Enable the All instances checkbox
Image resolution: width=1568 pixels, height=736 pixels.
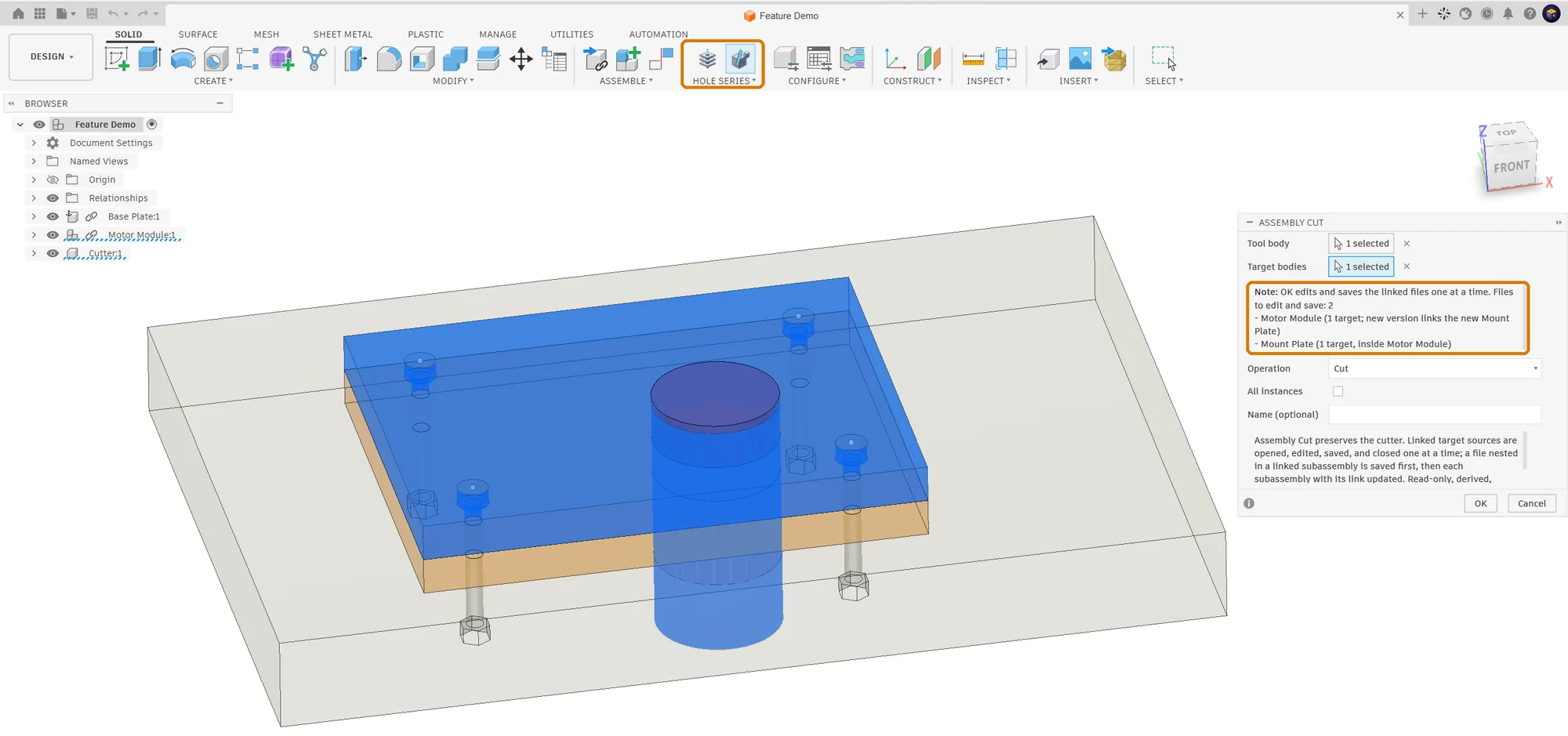pyautogui.click(x=1338, y=391)
